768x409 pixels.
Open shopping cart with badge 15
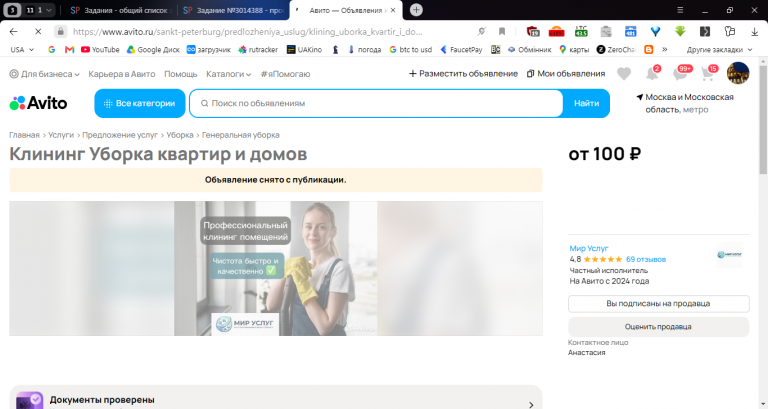tap(709, 72)
